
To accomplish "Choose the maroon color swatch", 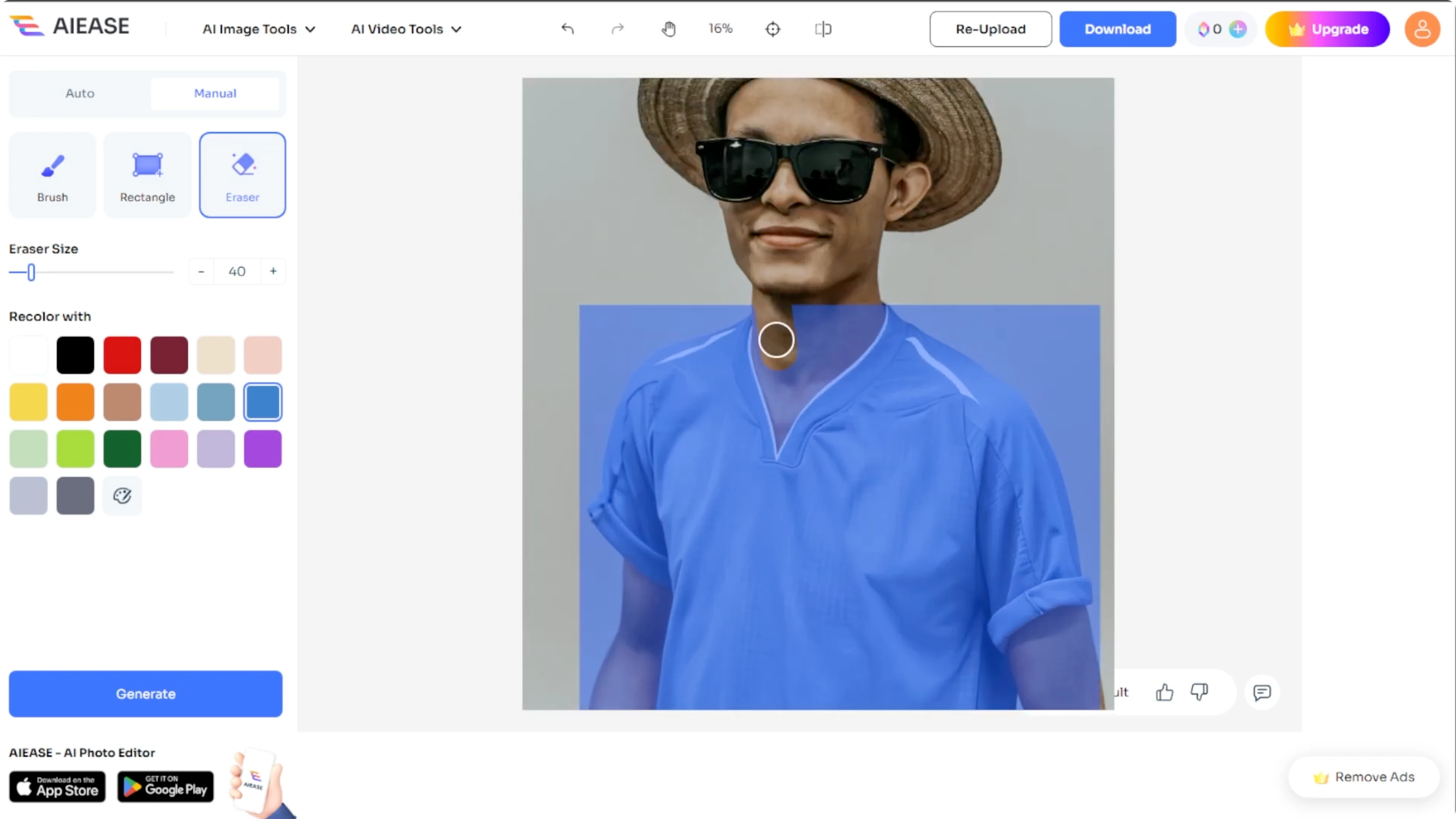I will (169, 355).
